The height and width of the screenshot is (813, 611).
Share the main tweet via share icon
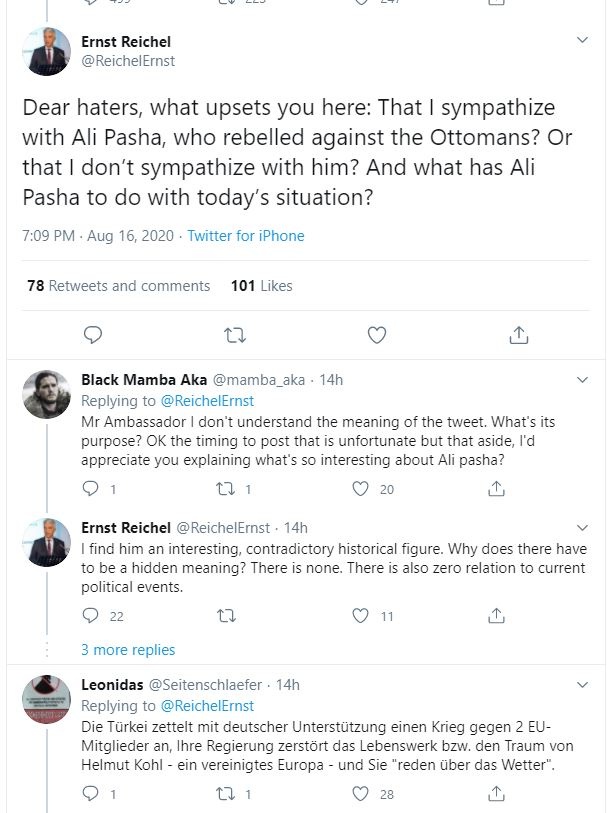[519, 334]
